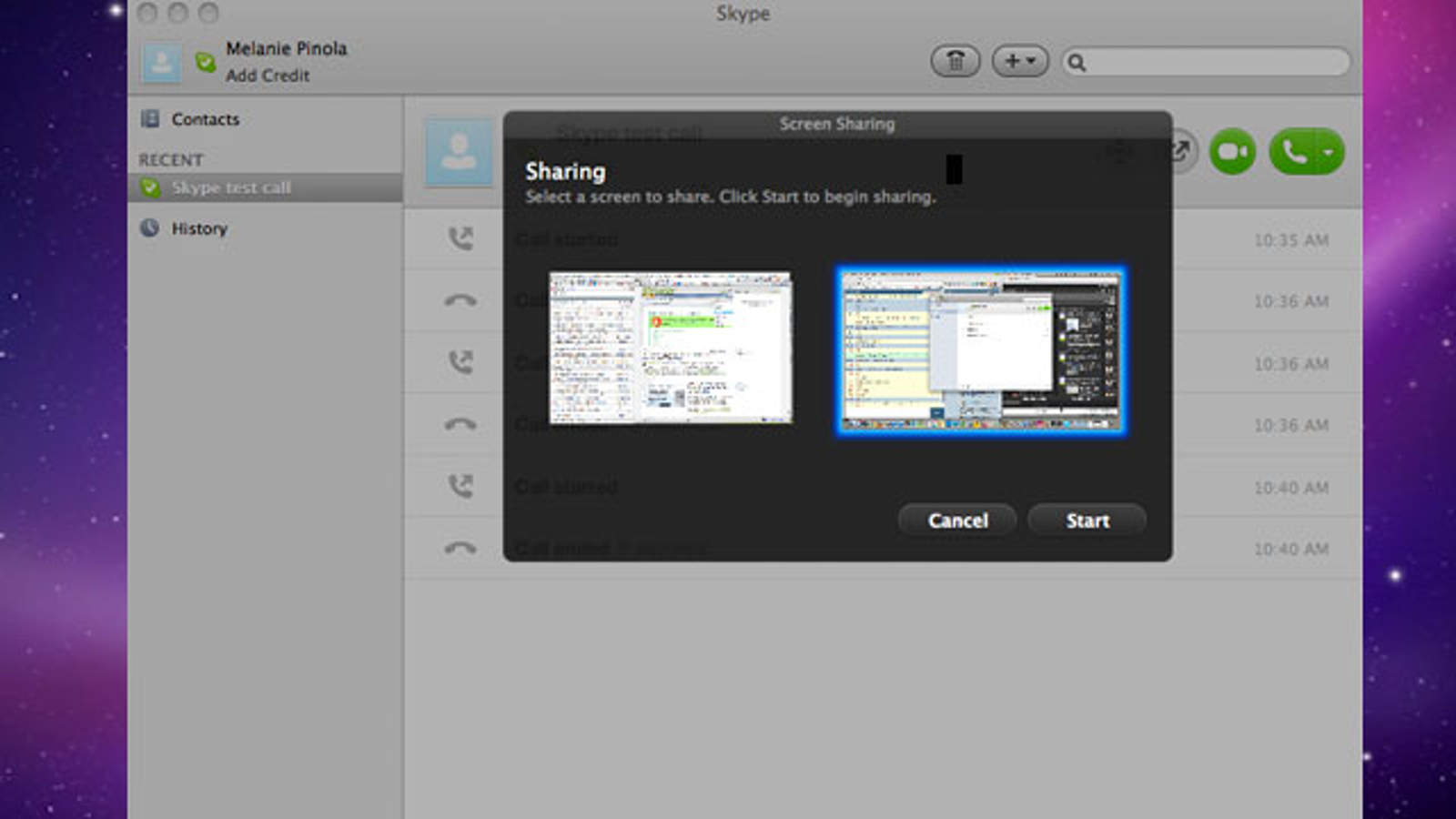Click the magnifier search icon
The height and width of the screenshot is (819, 1456).
click(x=1077, y=63)
